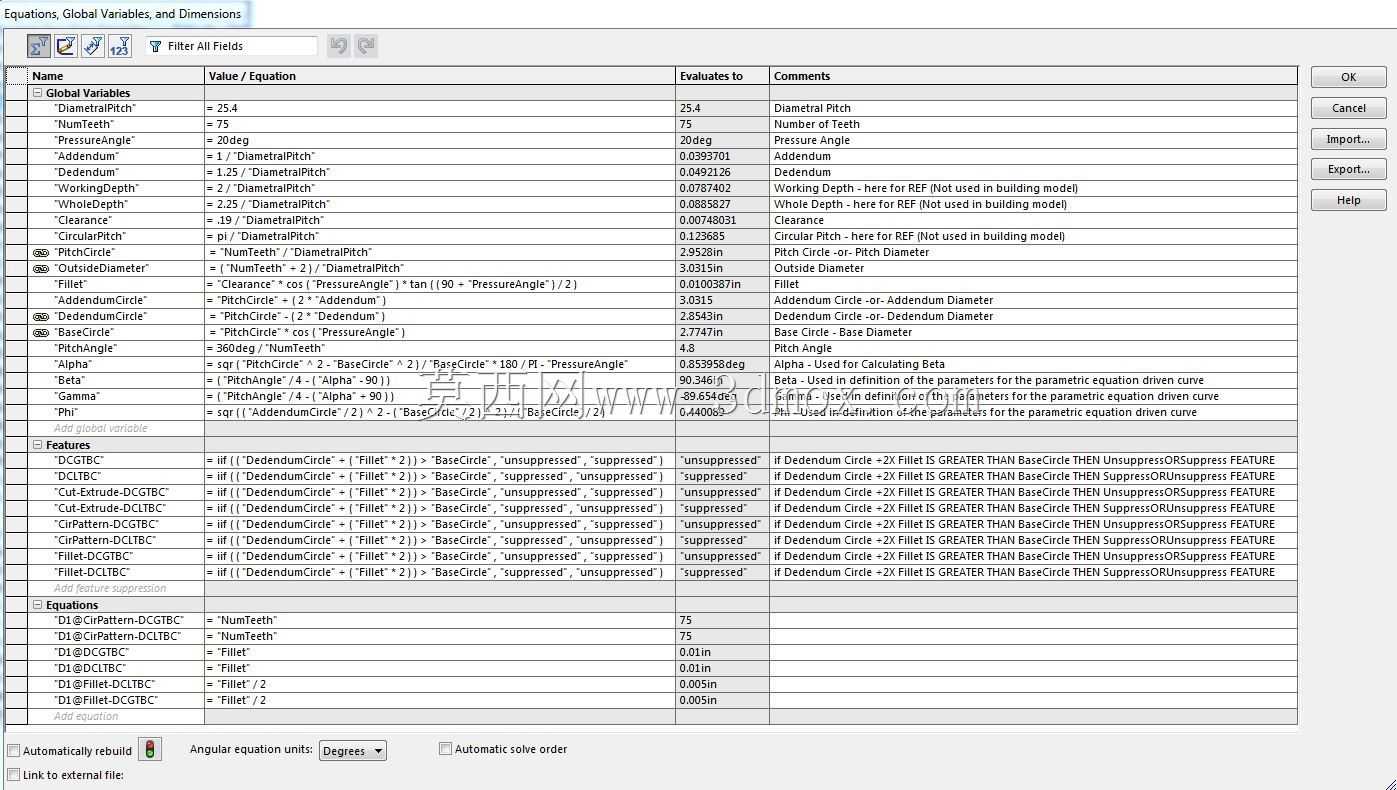Click the "Cut-Extrude-DCGTBC" feature name
Viewport: 1397px width, 790px height.
[111, 492]
